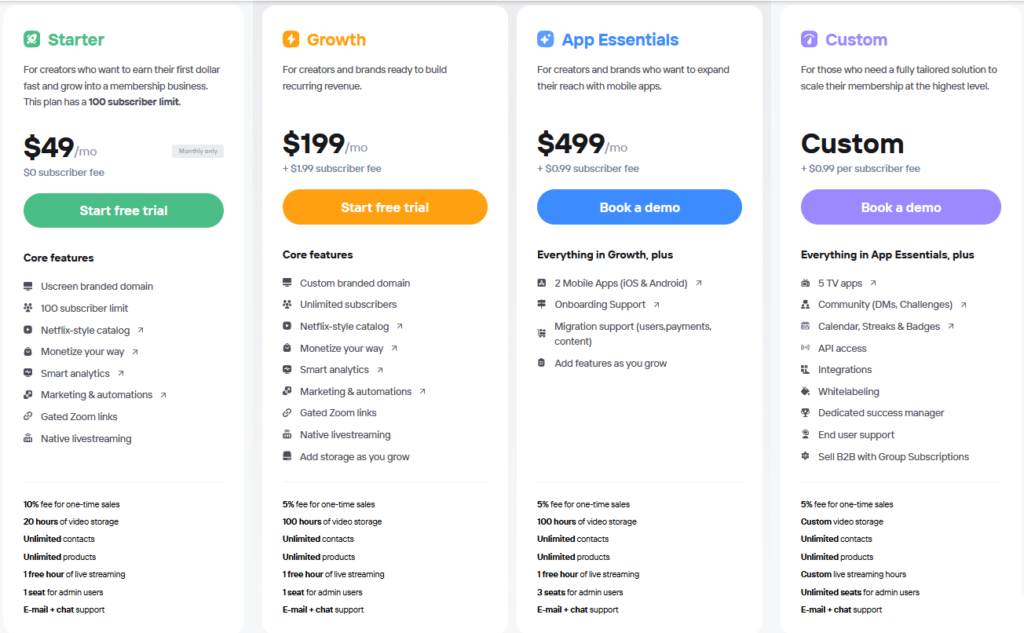Image resolution: width=1024 pixels, height=633 pixels.
Task: Book a demo for App Essentials
Action: [639, 206]
